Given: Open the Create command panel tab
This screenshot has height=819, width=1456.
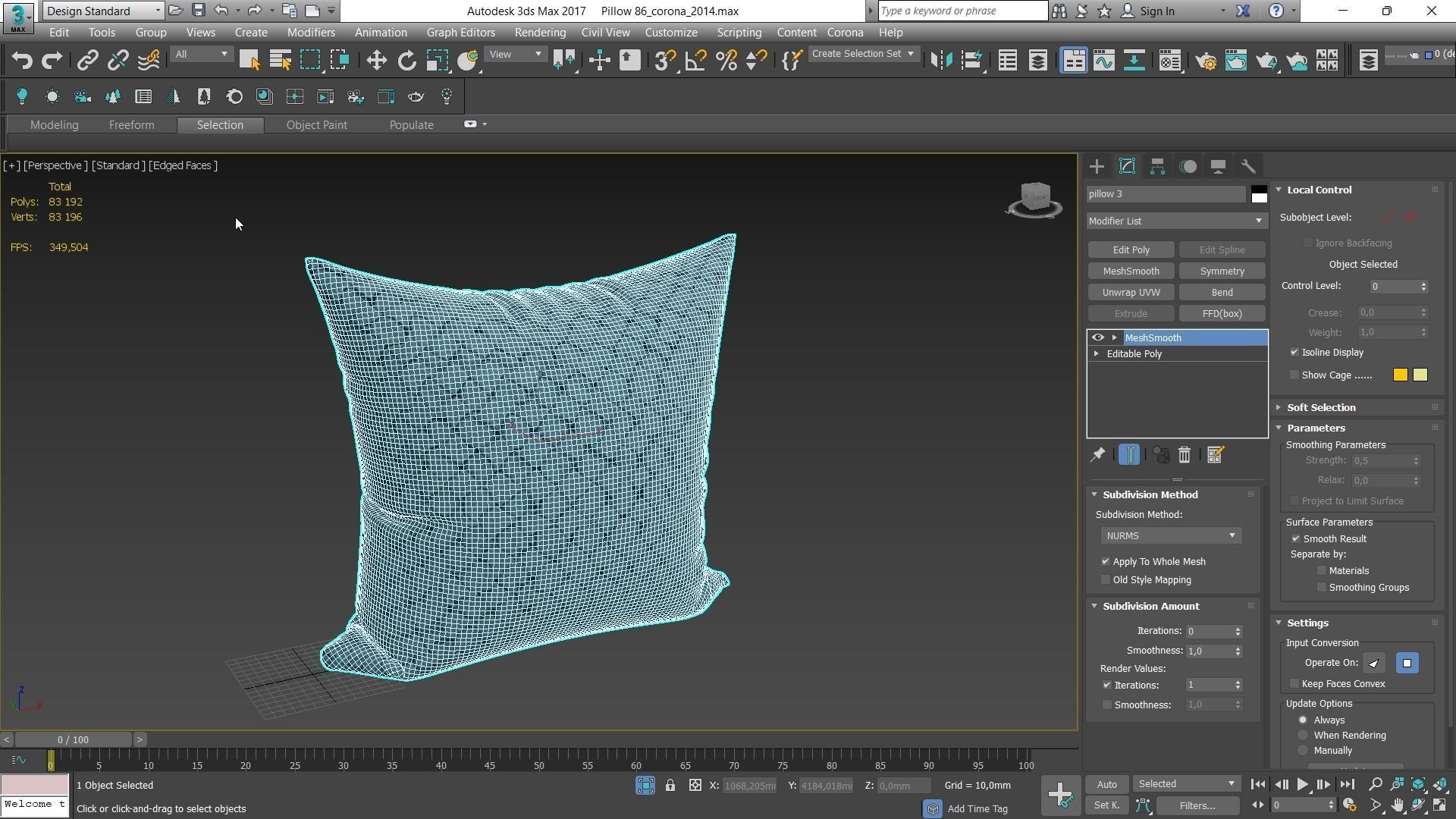Looking at the screenshot, I should coord(1097,166).
